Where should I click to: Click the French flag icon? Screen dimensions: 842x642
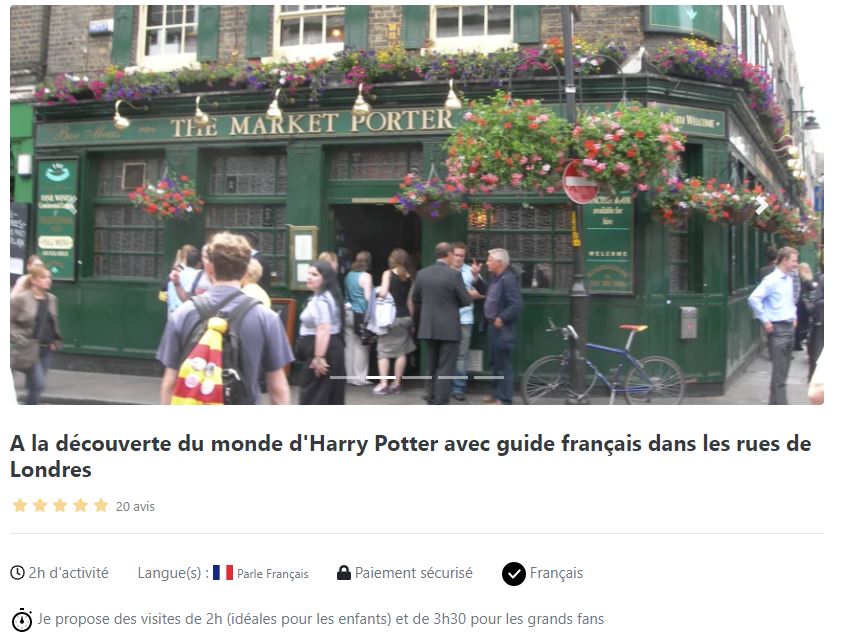223,573
